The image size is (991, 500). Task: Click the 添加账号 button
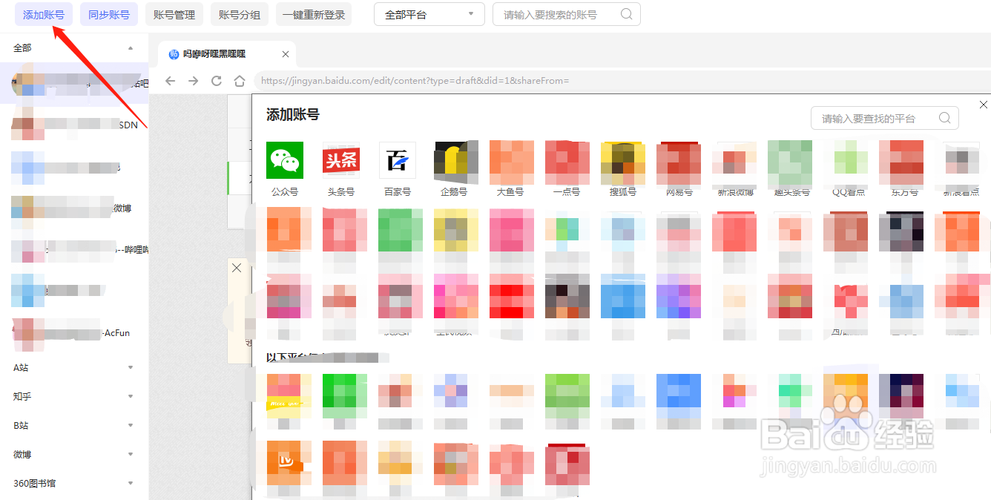[x=44, y=15]
